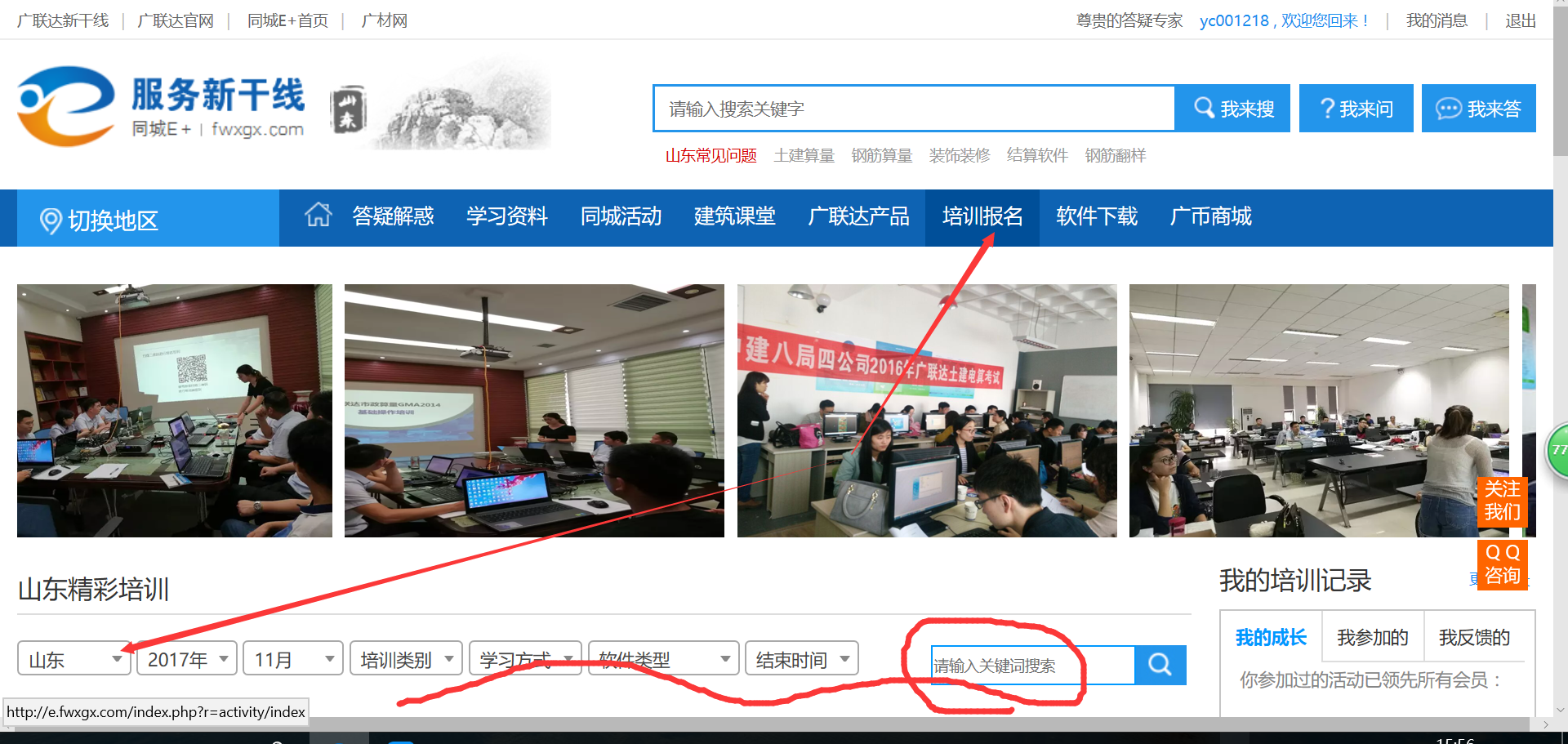Expand the 结束时间 dropdown
Viewport: 1568px width, 744px height.
pos(802,658)
